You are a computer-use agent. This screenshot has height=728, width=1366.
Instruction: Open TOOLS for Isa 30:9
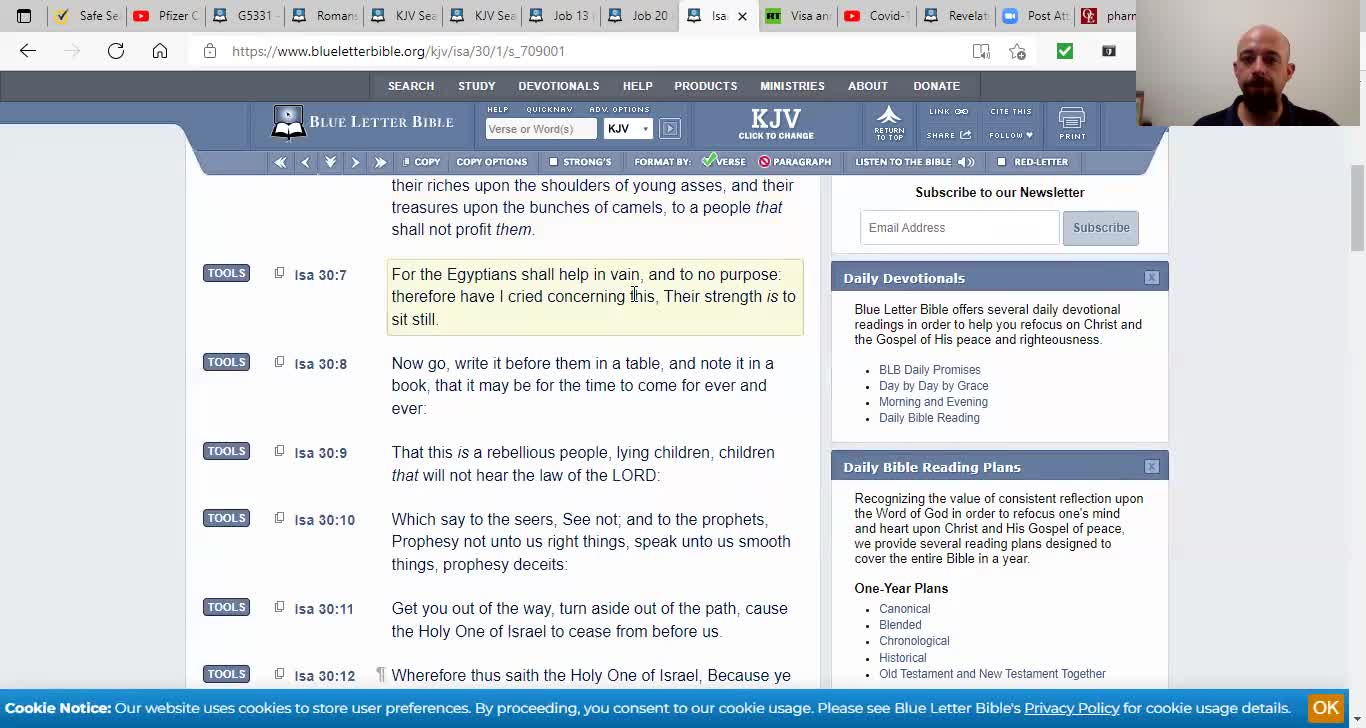point(226,451)
